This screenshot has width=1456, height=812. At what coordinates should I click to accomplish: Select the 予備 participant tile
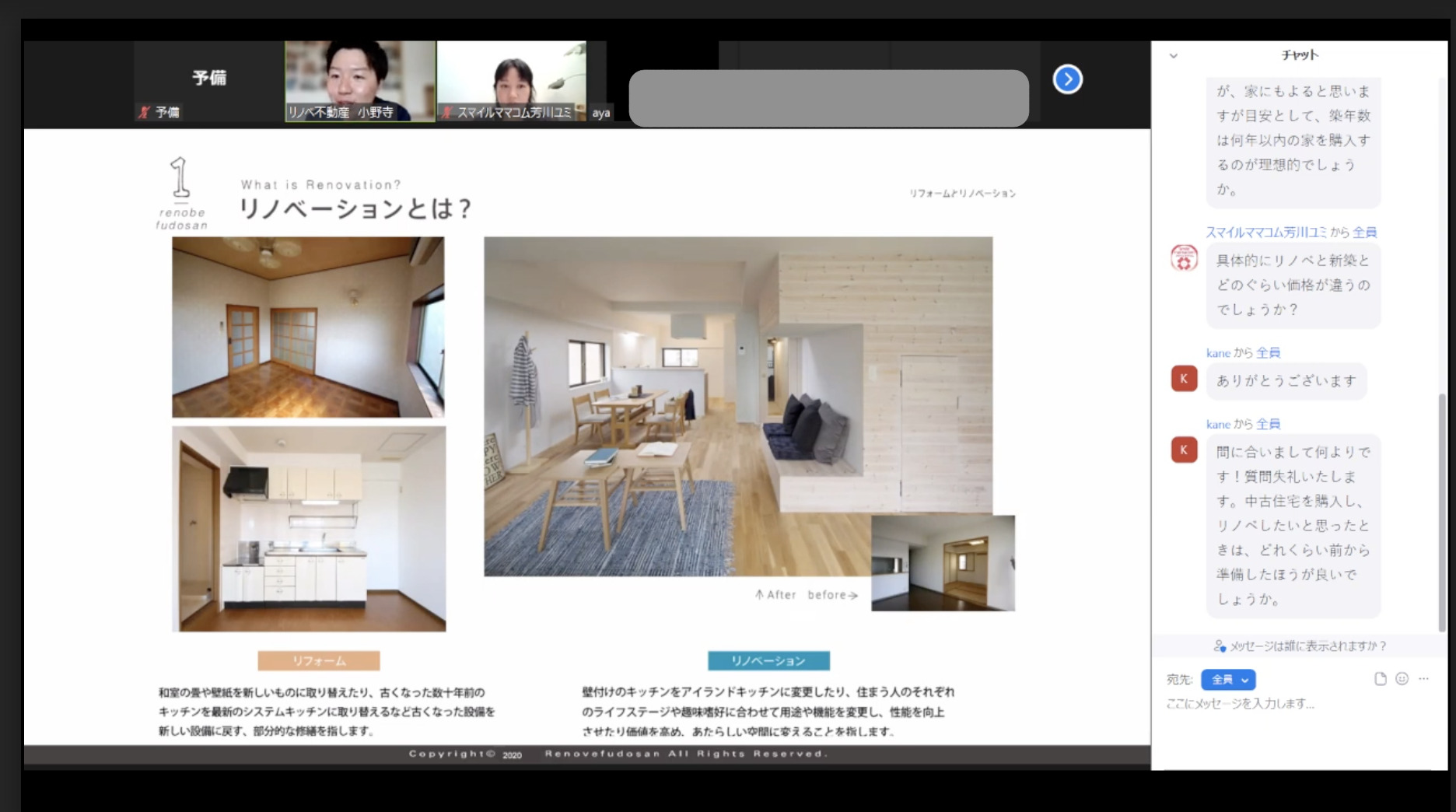(x=208, y=81)
